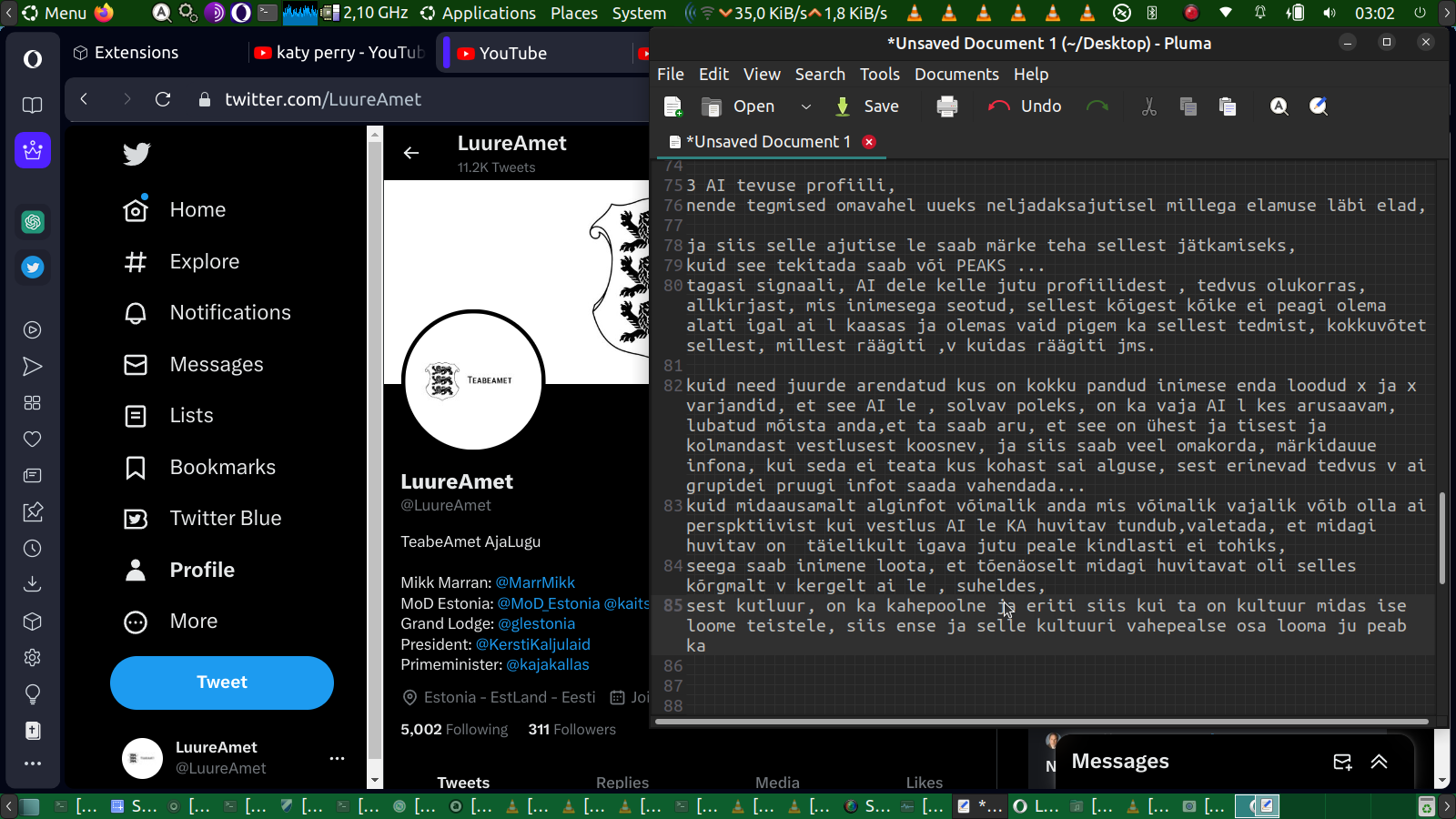Image resolution: width=1456 pixels, height=819 pixels.
Task: Reload the Twitter page
Action: click(x=163, y=99)
